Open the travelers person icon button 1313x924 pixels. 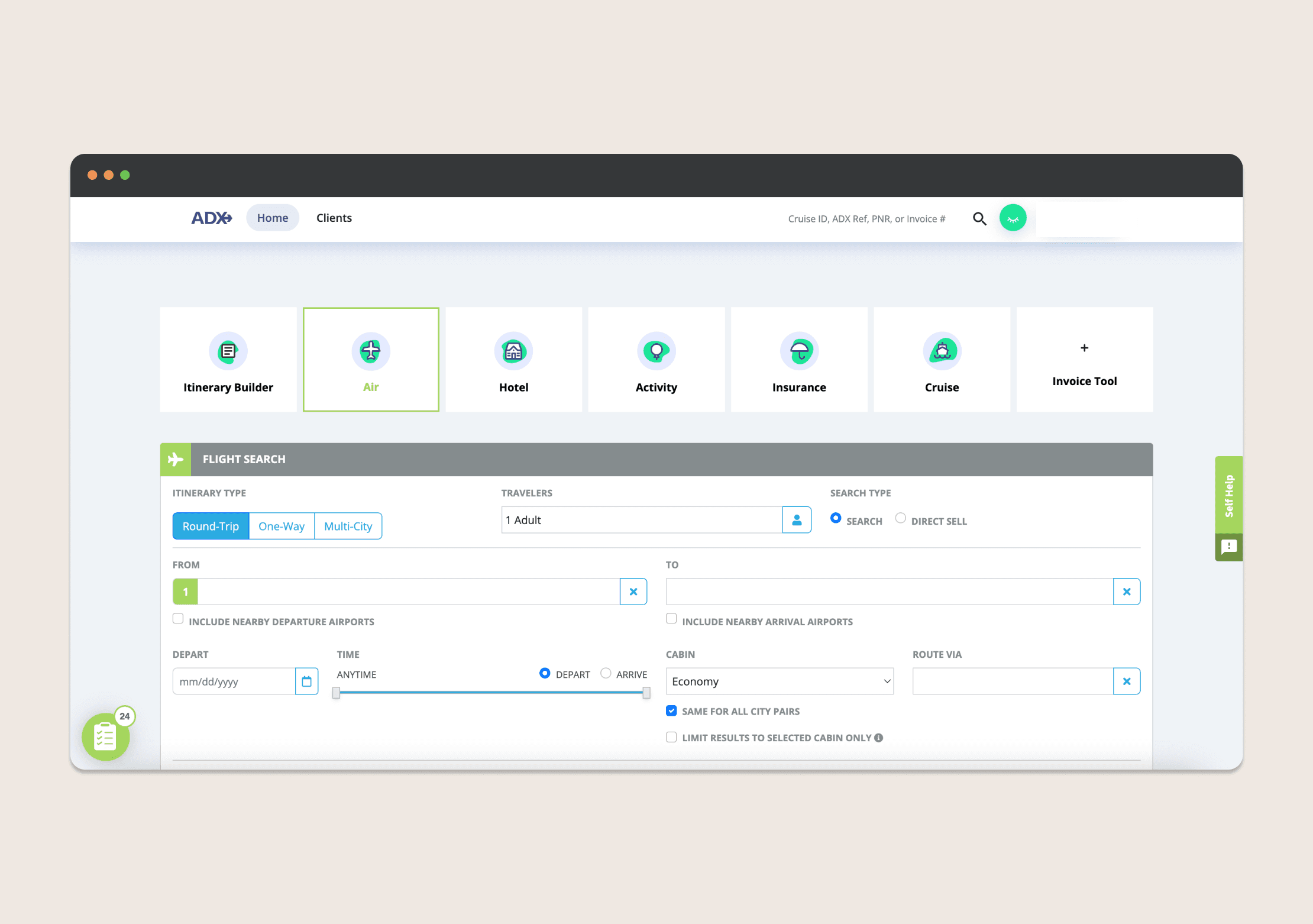[797, 520]
